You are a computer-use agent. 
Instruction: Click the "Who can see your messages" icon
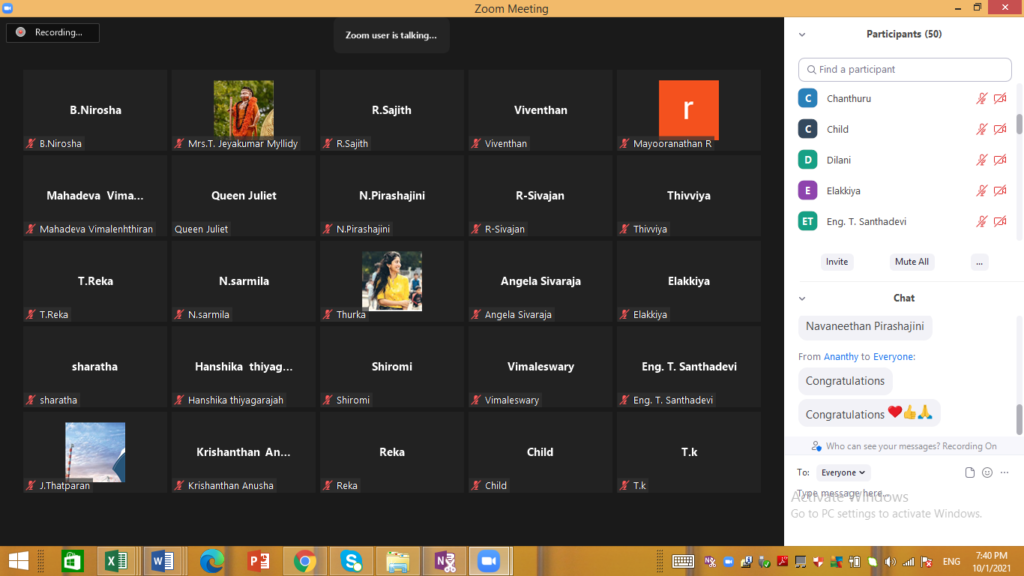(816, 446)
